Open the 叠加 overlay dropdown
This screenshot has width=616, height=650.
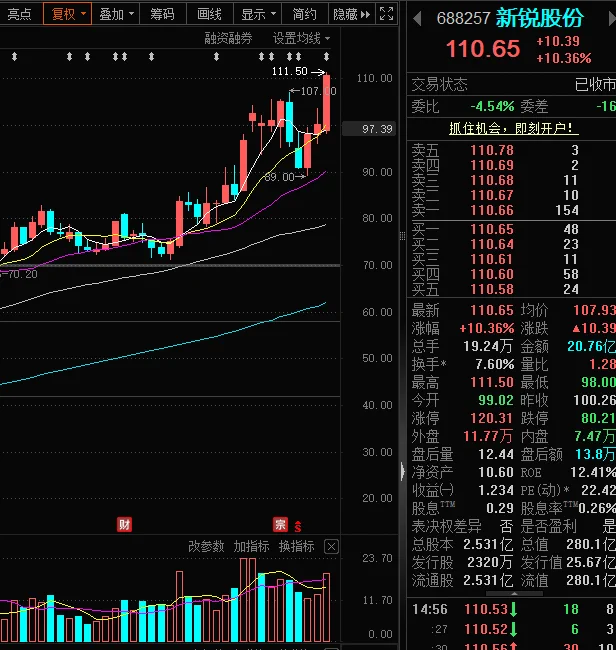(x=116, y=14)
